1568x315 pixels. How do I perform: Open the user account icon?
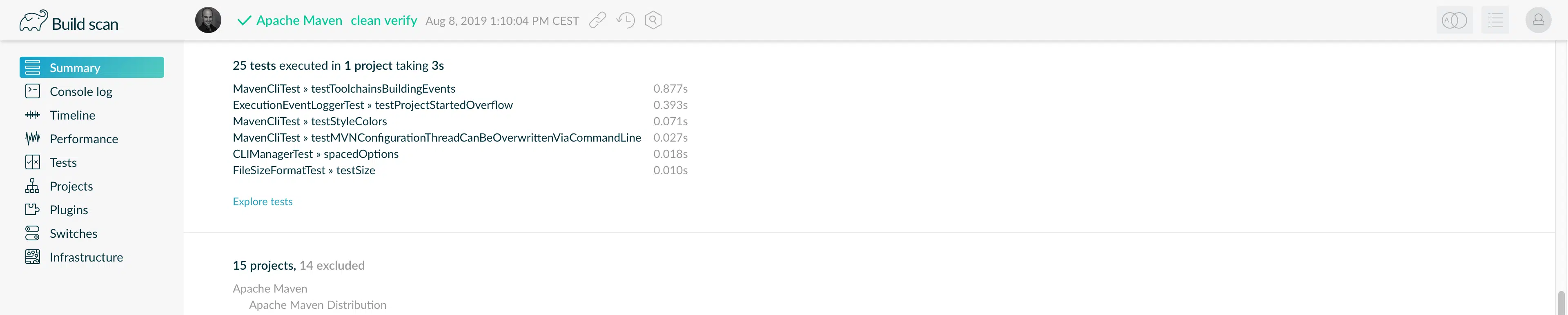click(x=1538, y=20)
